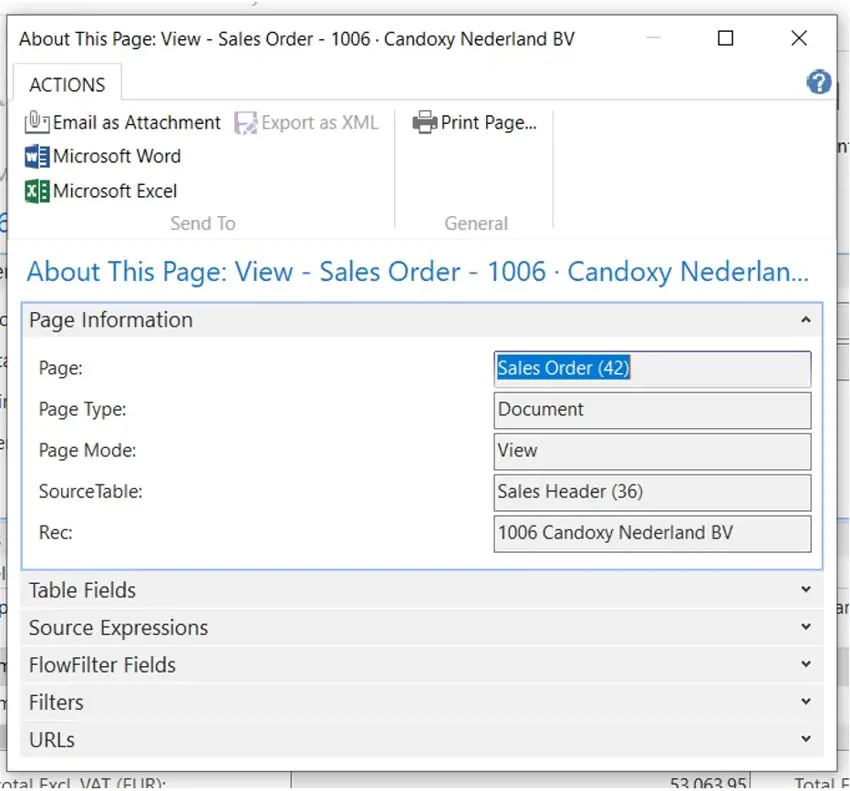Screen dimensions: 850x791
Task: Collapse the Page Information section
Action: [805, 320]
